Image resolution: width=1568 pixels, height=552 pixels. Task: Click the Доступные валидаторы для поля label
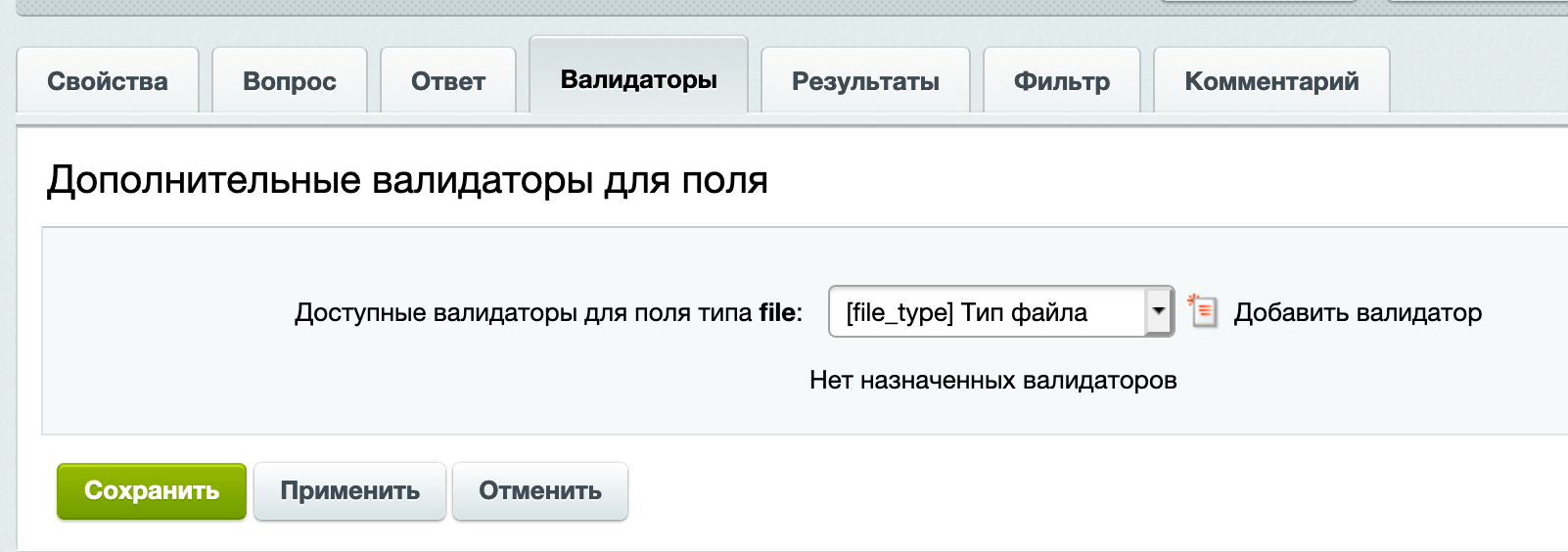click(x=525, y=313)
